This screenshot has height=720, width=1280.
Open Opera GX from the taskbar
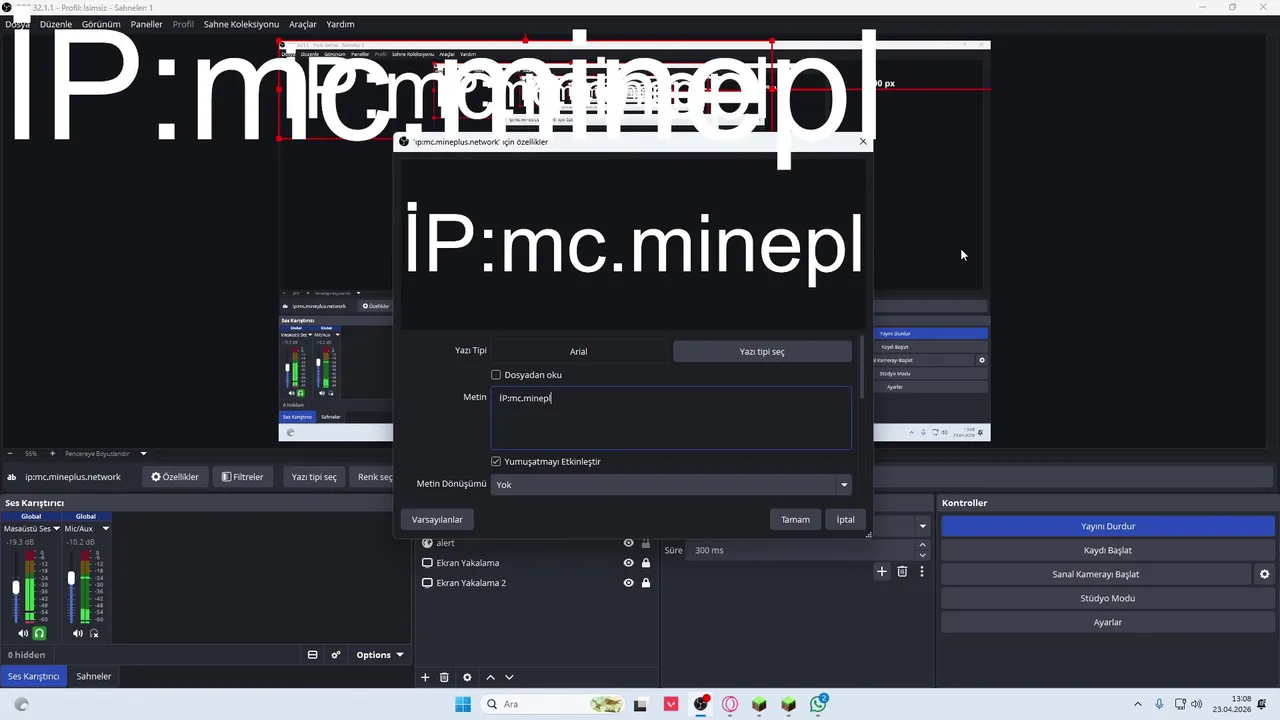730,704
